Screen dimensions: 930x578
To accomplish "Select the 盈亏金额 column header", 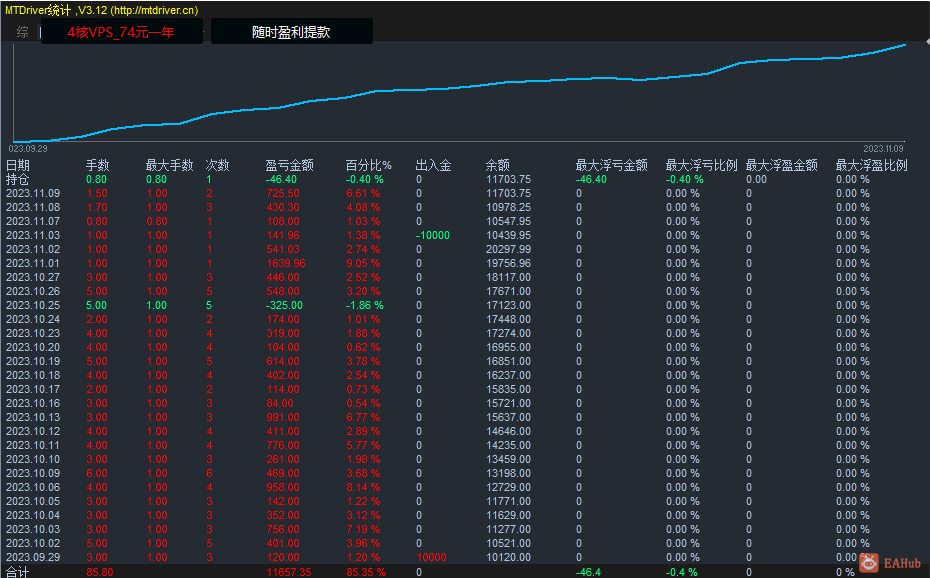I will [x=289, y=165].
